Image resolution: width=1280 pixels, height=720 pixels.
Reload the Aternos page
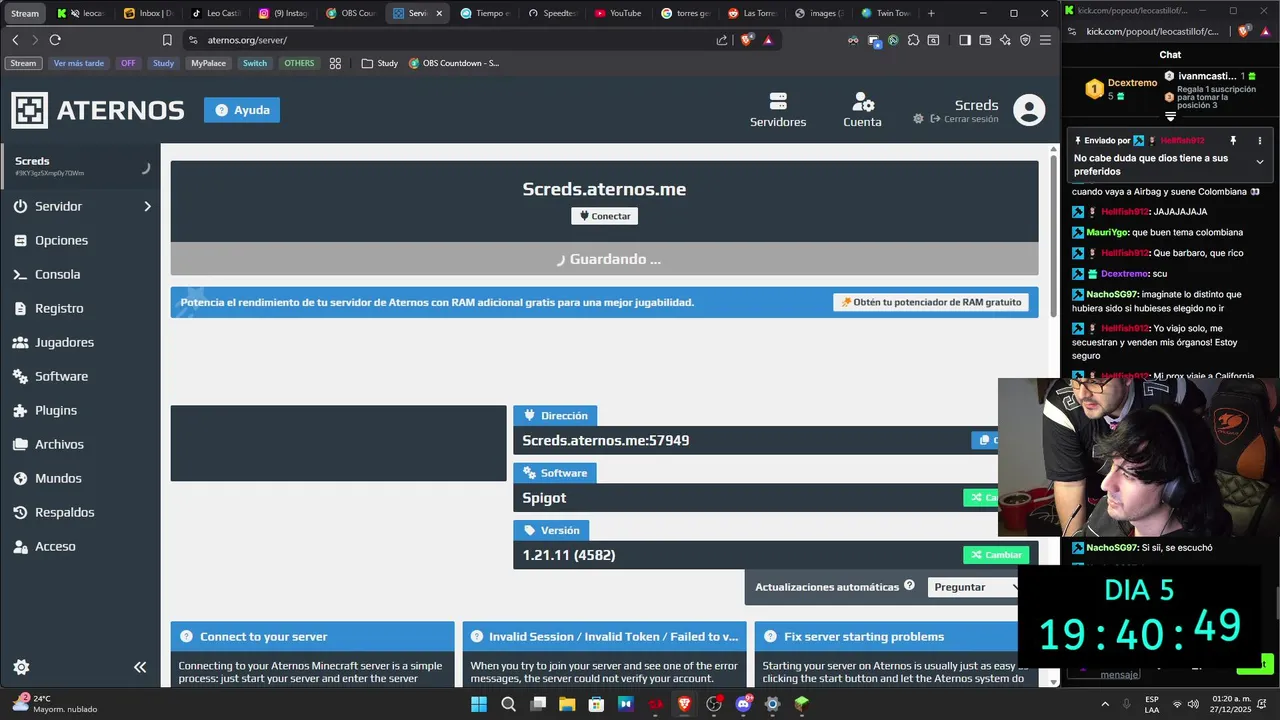pyautogui.click(x=55, y=40)
